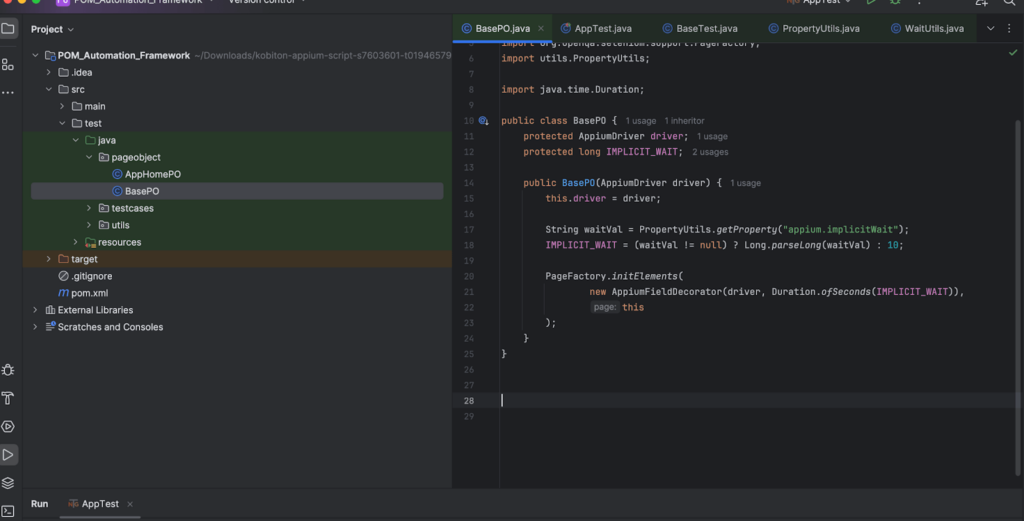
Task: Open the Project tool window folder icon
Action: coord(8,29)
